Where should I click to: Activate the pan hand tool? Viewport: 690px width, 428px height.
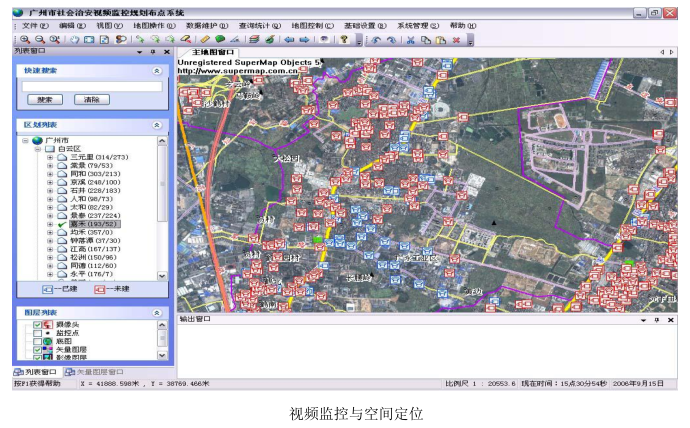click(75, 40)
